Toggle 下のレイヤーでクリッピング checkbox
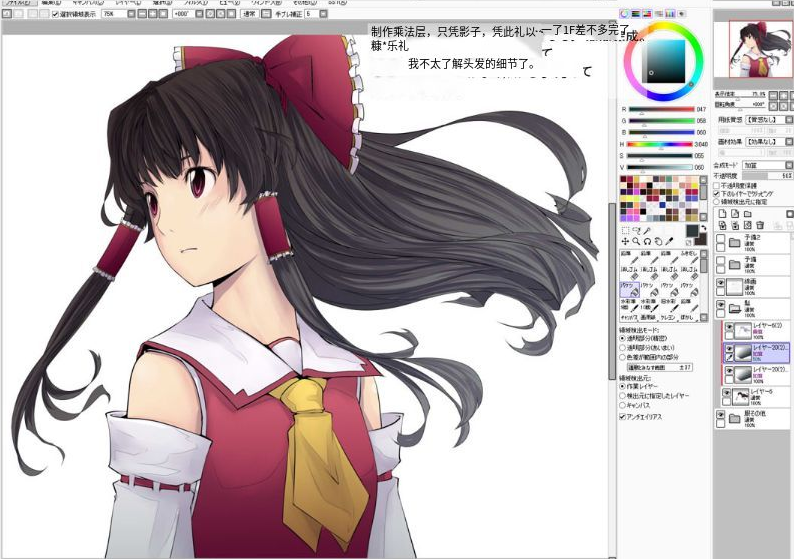Screen dimensions: 794x559 717,194
